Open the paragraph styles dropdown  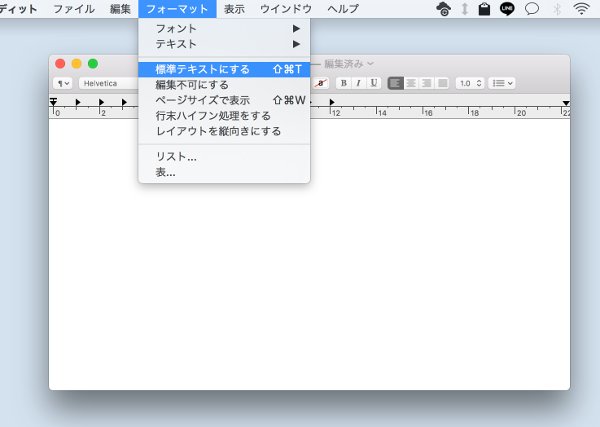pyautogui.click(x=63, y=83)
